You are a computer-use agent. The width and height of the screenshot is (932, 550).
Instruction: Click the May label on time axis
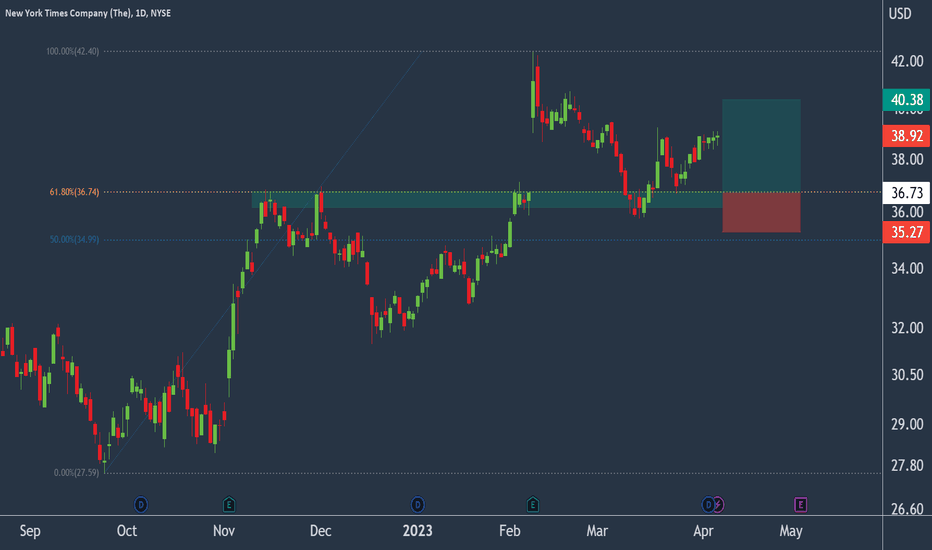(791, 531)
